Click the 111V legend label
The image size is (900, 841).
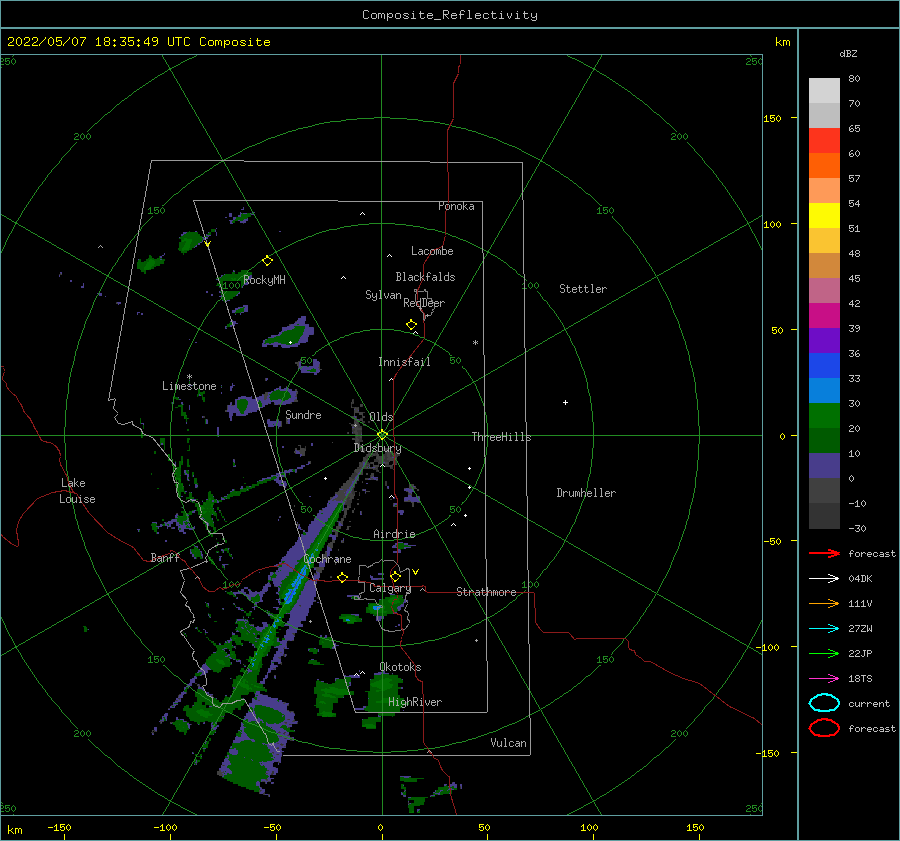860,603
